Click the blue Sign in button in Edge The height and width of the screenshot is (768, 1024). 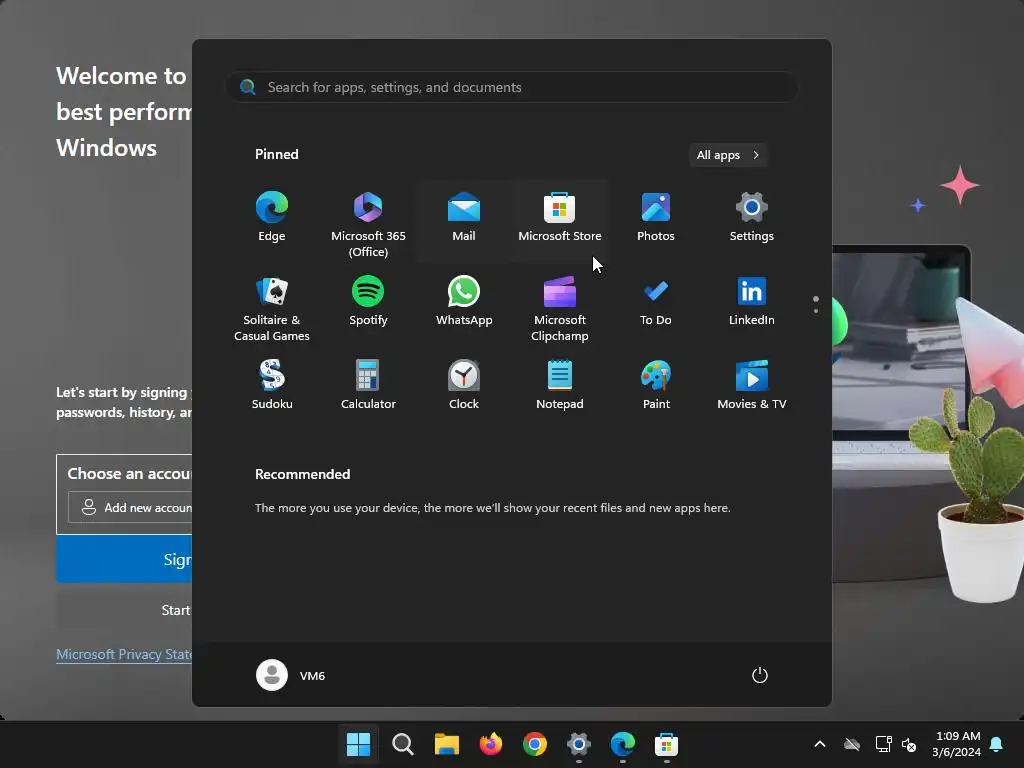click(124, 560)
